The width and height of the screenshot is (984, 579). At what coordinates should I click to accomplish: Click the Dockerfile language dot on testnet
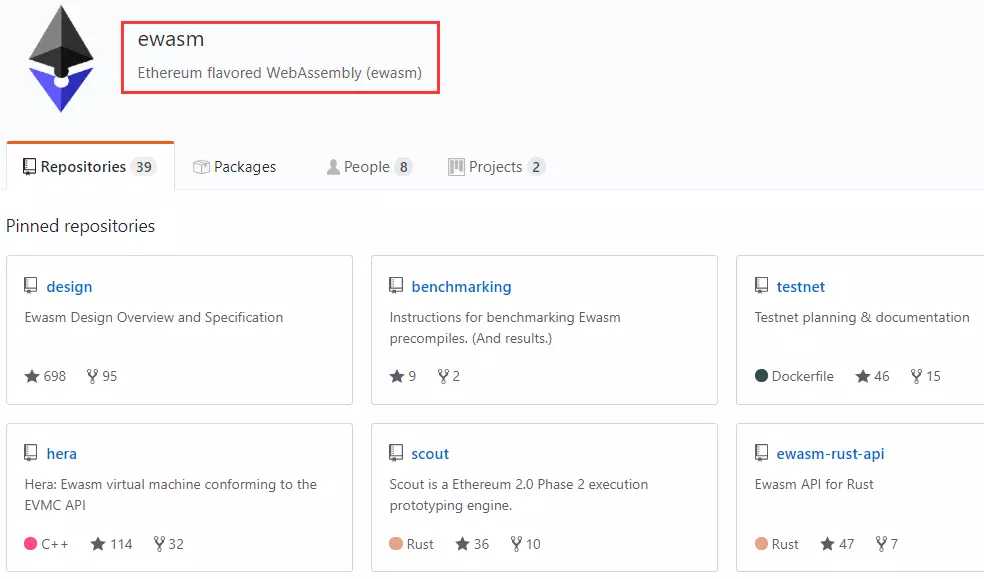pos(761,376)
